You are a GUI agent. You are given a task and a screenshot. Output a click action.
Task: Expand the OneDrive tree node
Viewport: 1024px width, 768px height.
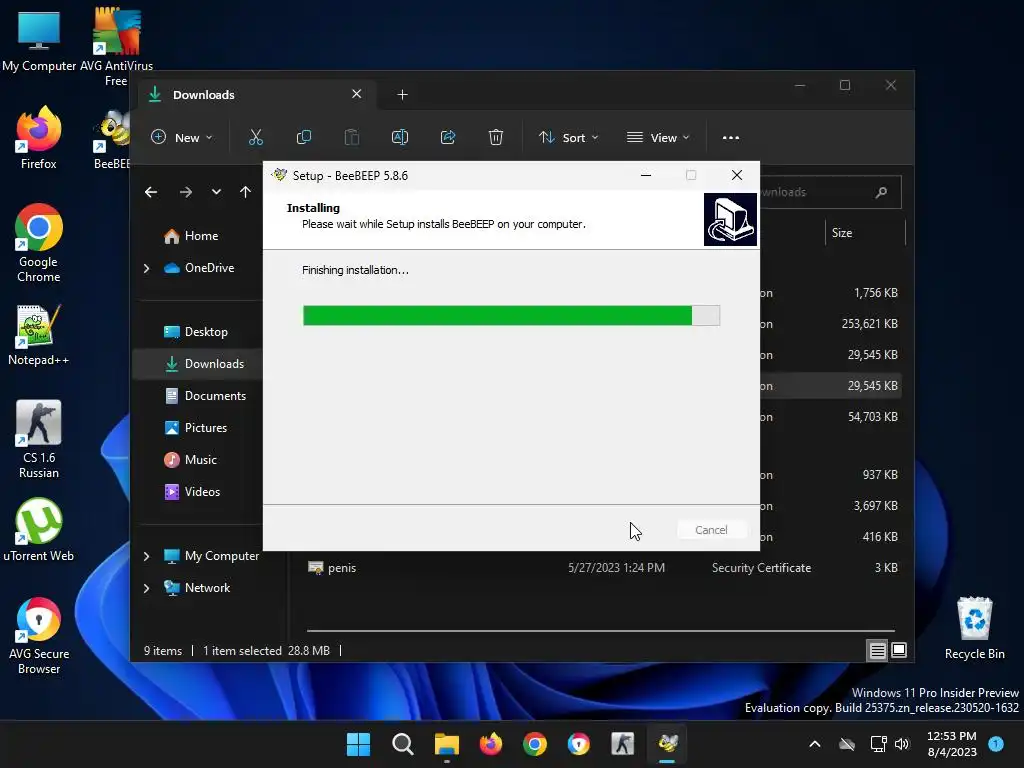pyautogui.click(x=146, y=268)
